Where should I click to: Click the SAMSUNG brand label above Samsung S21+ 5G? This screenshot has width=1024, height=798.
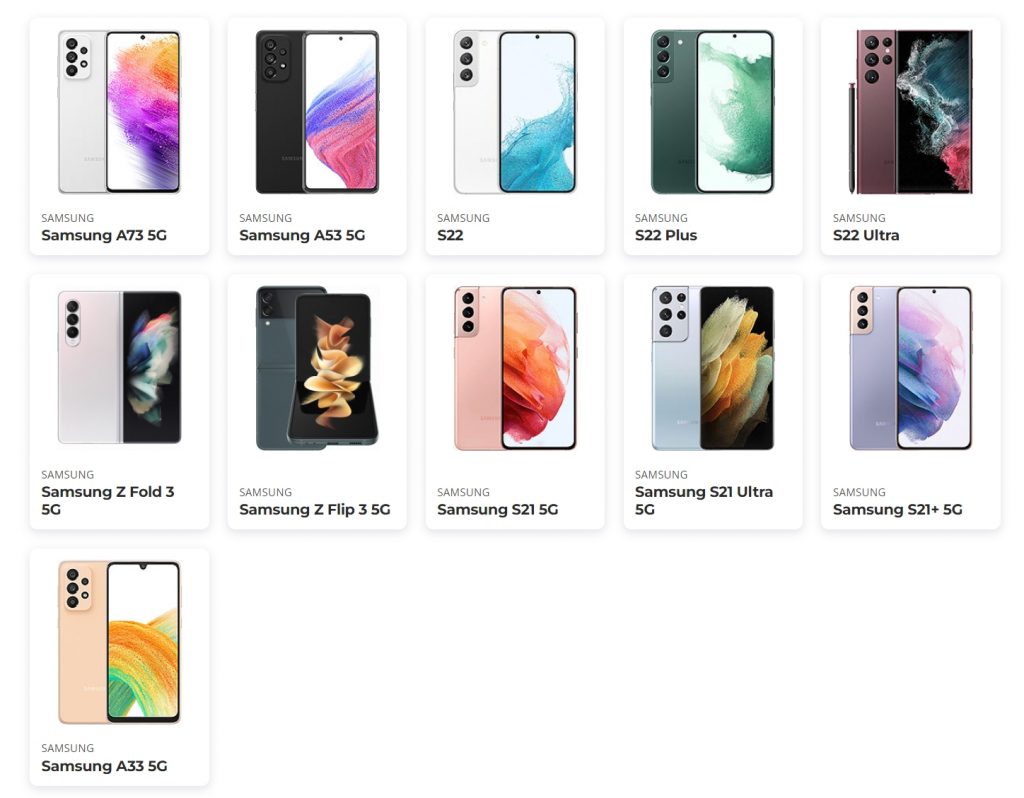[859, 492]
